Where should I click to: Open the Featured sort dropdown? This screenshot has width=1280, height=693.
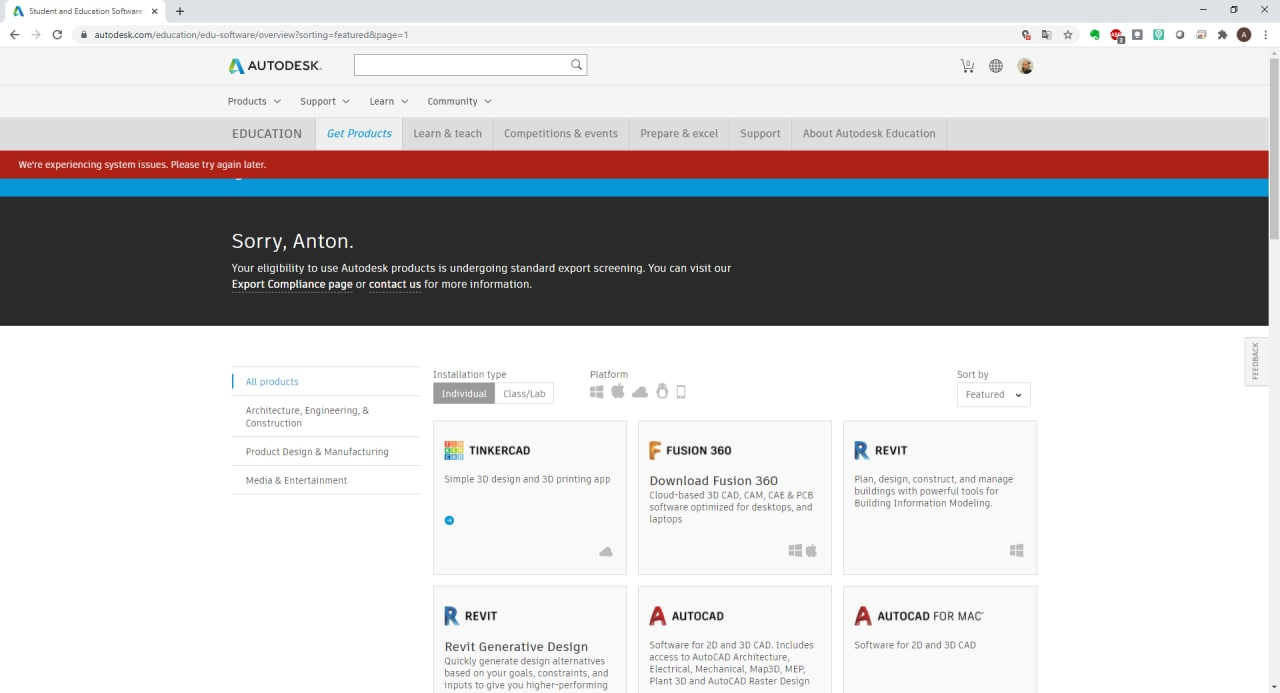[992, 394]
